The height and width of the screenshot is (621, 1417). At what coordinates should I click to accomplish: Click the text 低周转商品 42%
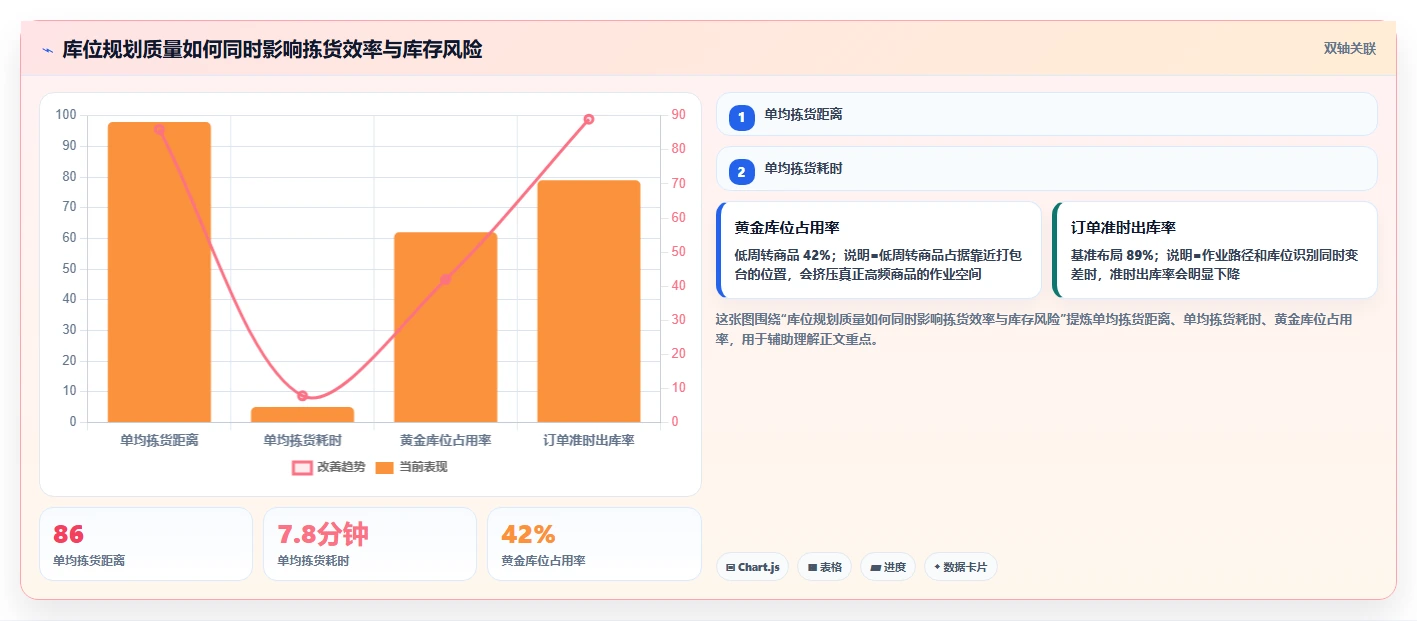(784, 255)
